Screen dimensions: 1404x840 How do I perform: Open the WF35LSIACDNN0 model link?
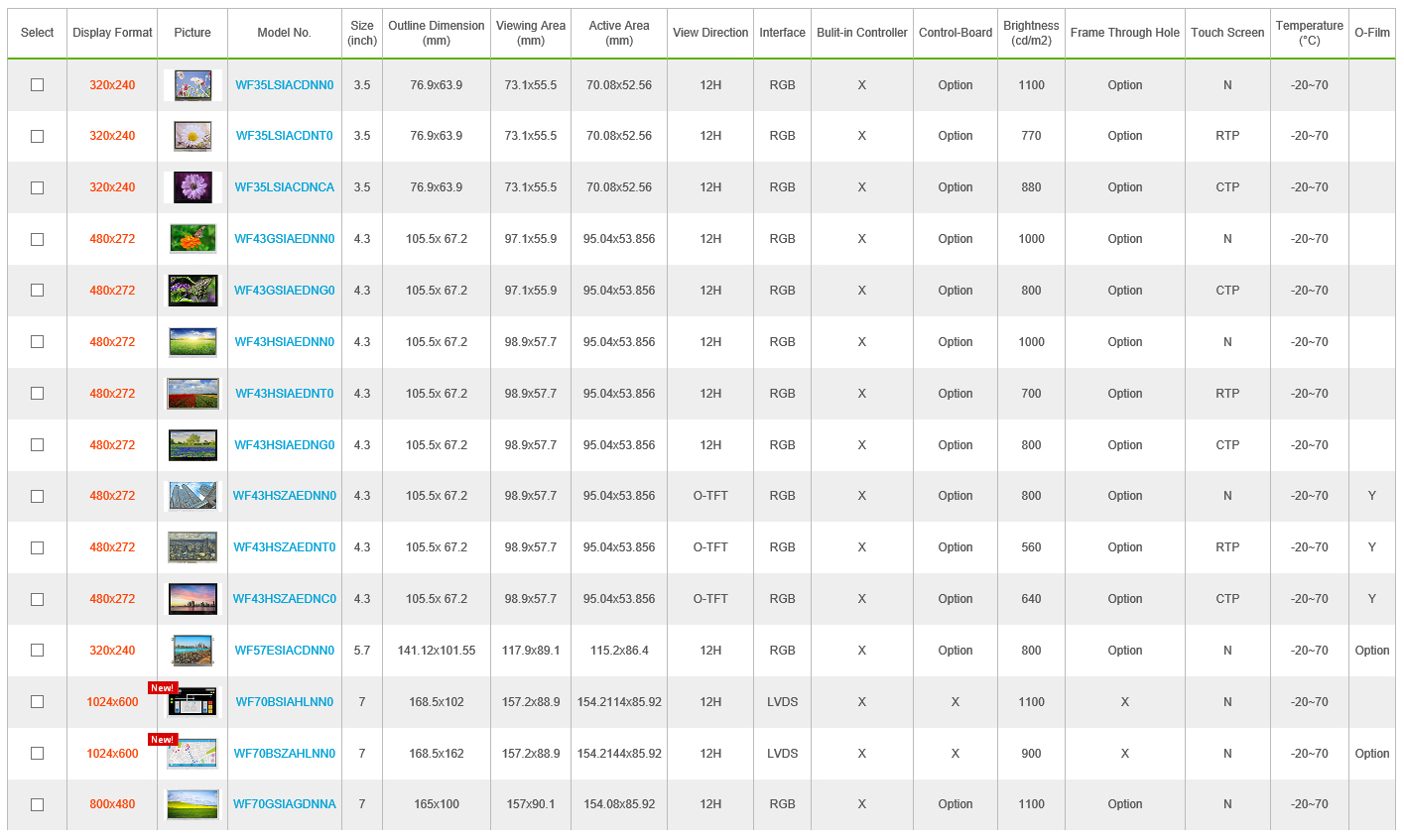click(x=285, y=85)
